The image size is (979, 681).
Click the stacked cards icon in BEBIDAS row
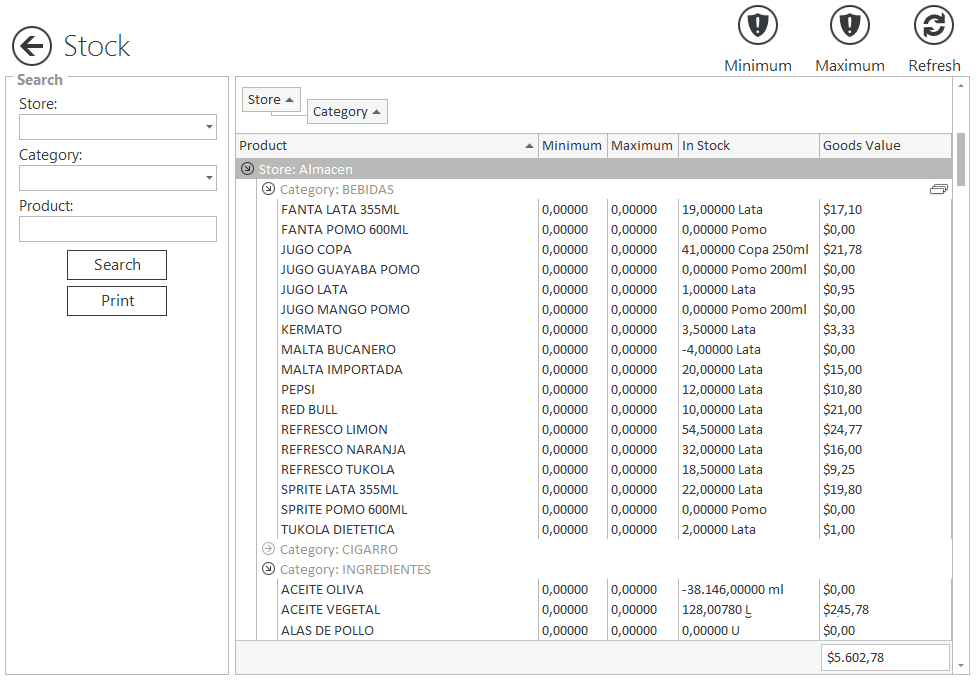(x=938, y=189)
